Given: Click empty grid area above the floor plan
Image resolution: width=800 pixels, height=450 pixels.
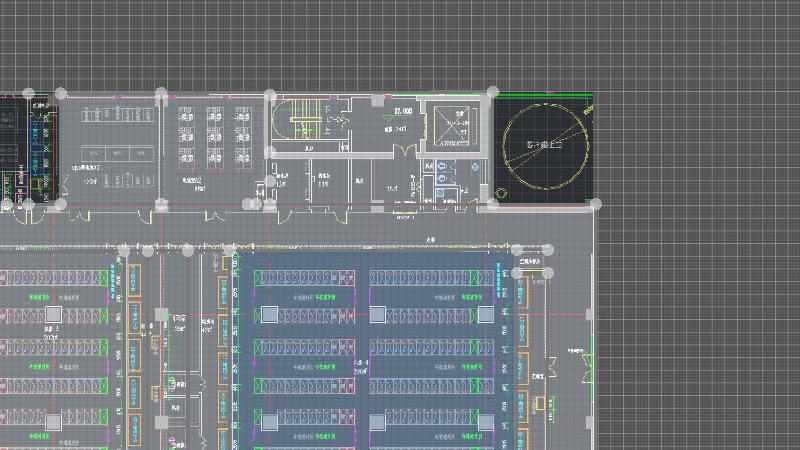Looking at the screenshot, I should (400, 40).
